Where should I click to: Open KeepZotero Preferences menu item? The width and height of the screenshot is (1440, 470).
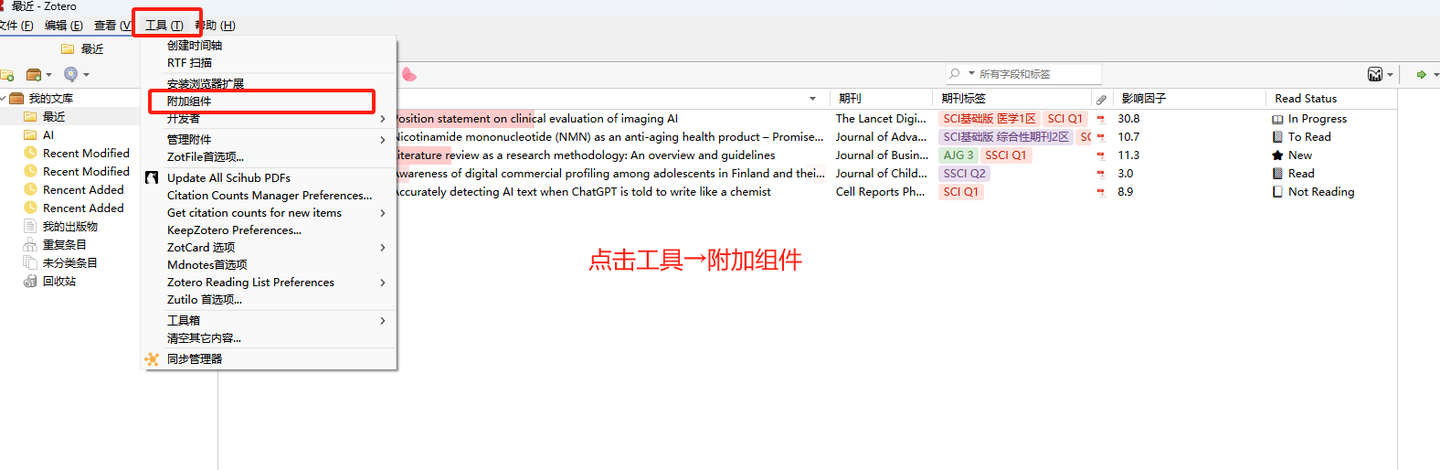[269, 230]
